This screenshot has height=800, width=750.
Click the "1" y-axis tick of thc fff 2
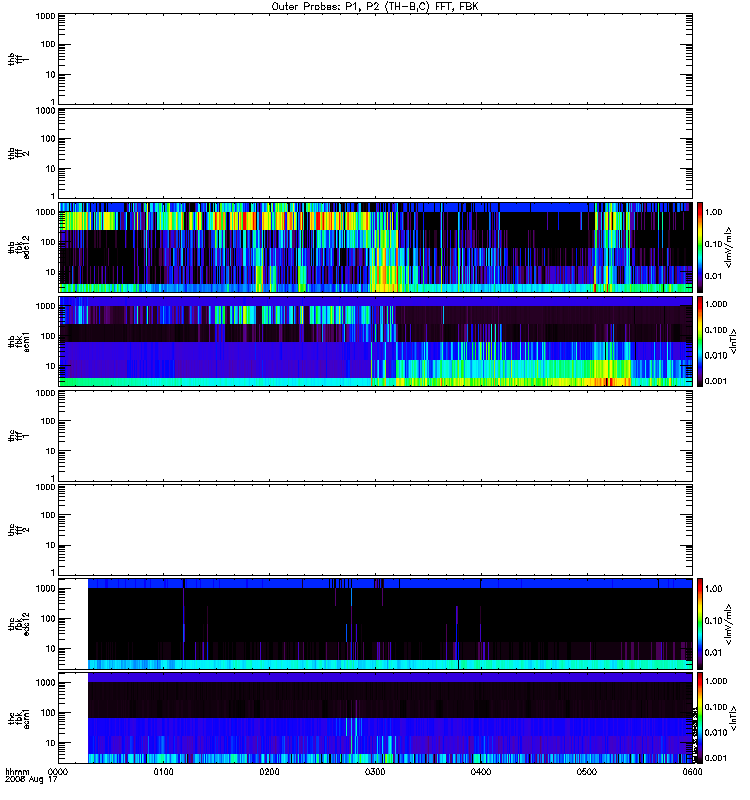tap(53, 572)
